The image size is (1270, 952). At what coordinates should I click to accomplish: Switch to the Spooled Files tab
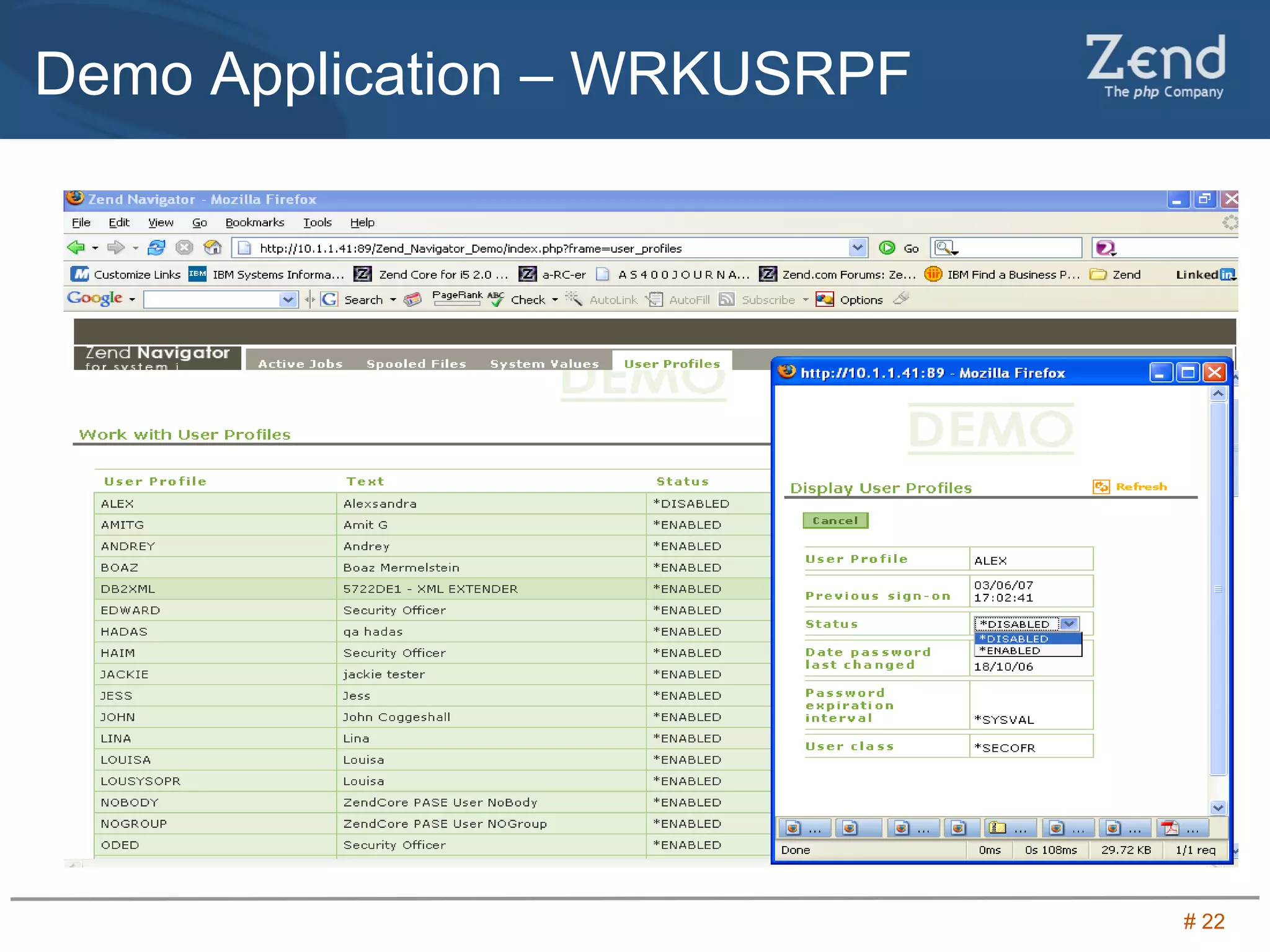click(416, 363)
